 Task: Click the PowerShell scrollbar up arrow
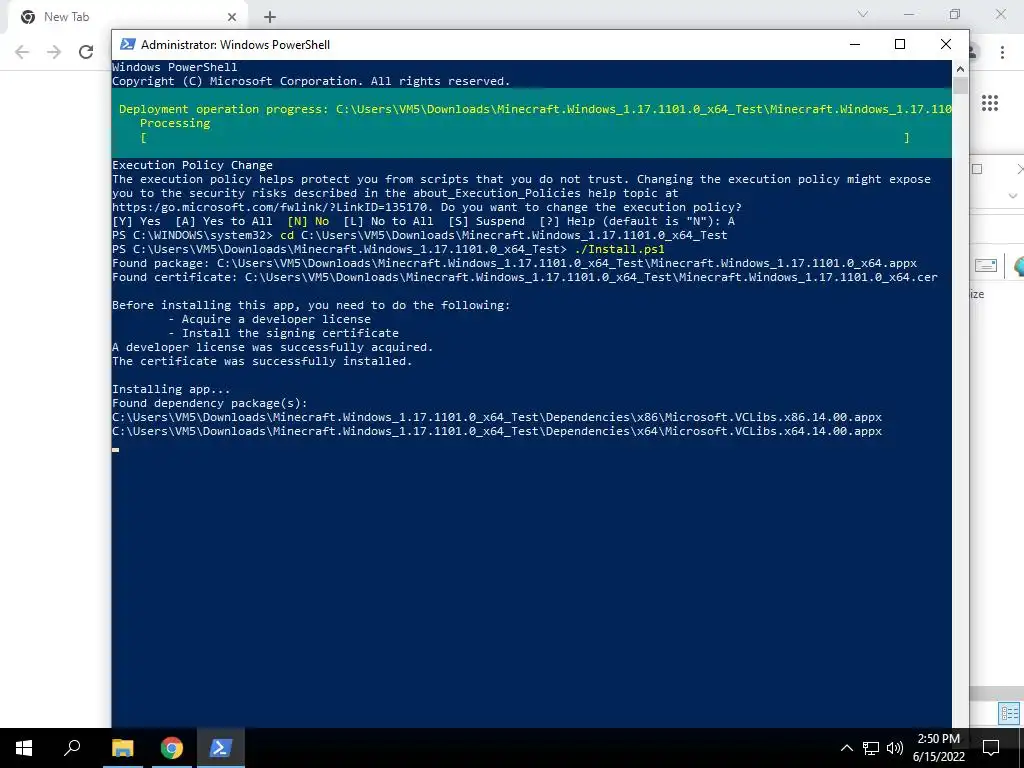(960, 69)
